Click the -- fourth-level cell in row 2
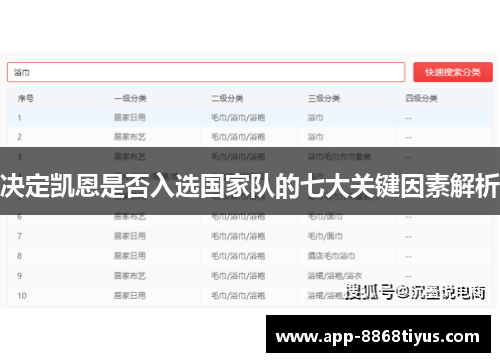 (408, 137)
